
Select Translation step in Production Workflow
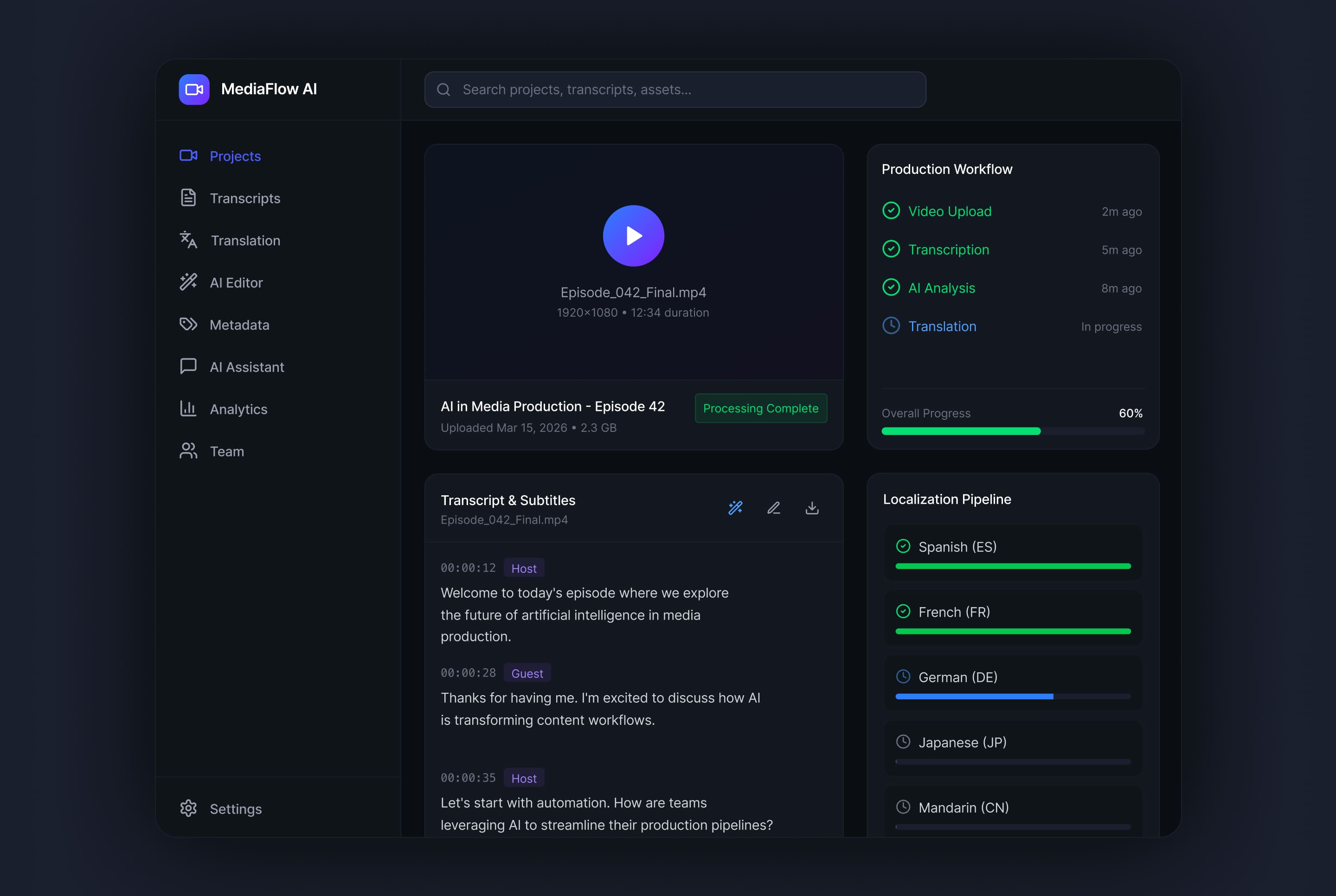click(943, 326)
